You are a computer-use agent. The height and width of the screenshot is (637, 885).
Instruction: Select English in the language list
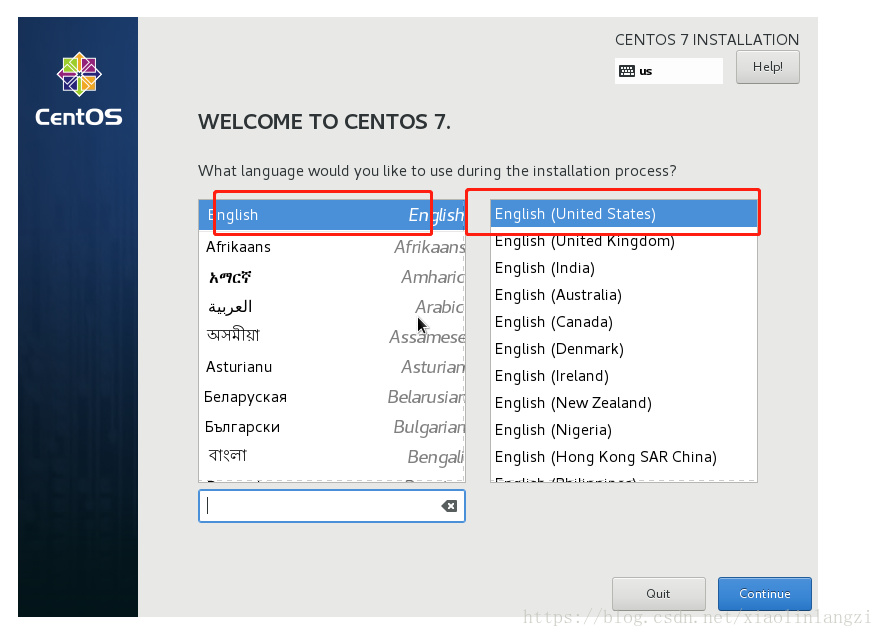(331, 215)
